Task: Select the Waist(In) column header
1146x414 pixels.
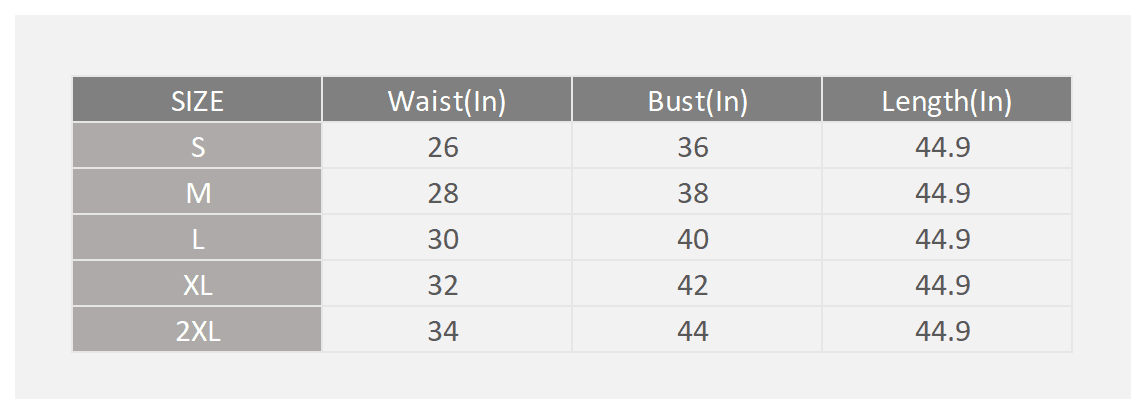Action: point(447,99)
